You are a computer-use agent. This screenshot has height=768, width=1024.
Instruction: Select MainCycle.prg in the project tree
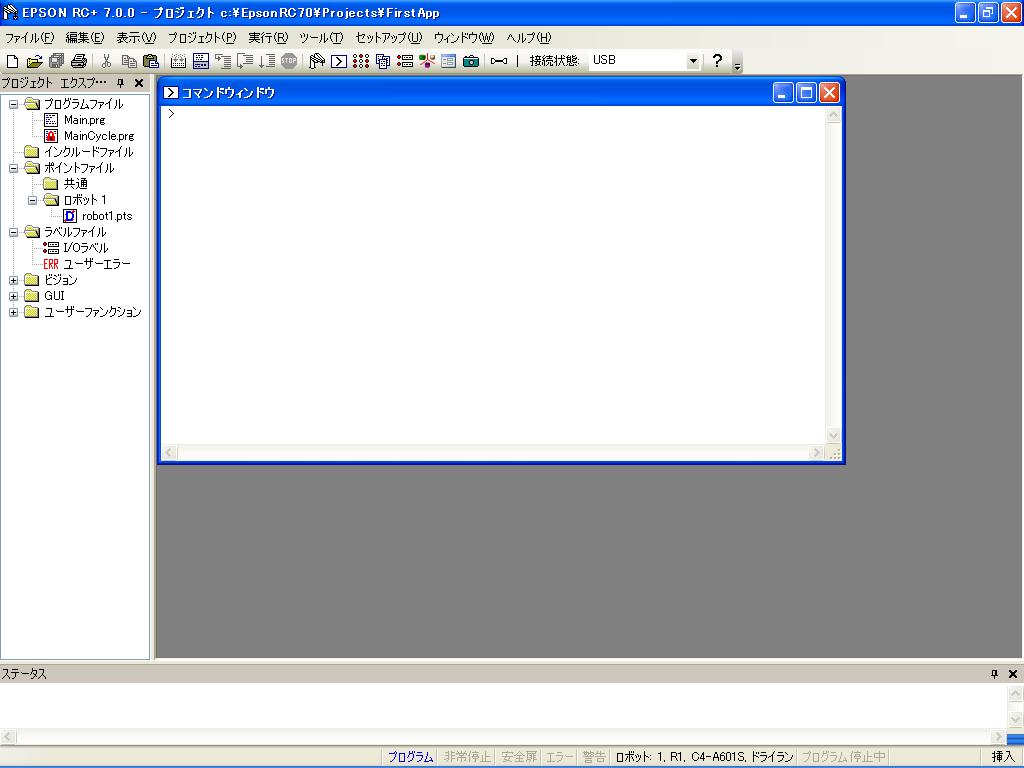click(x=99, y=136)
